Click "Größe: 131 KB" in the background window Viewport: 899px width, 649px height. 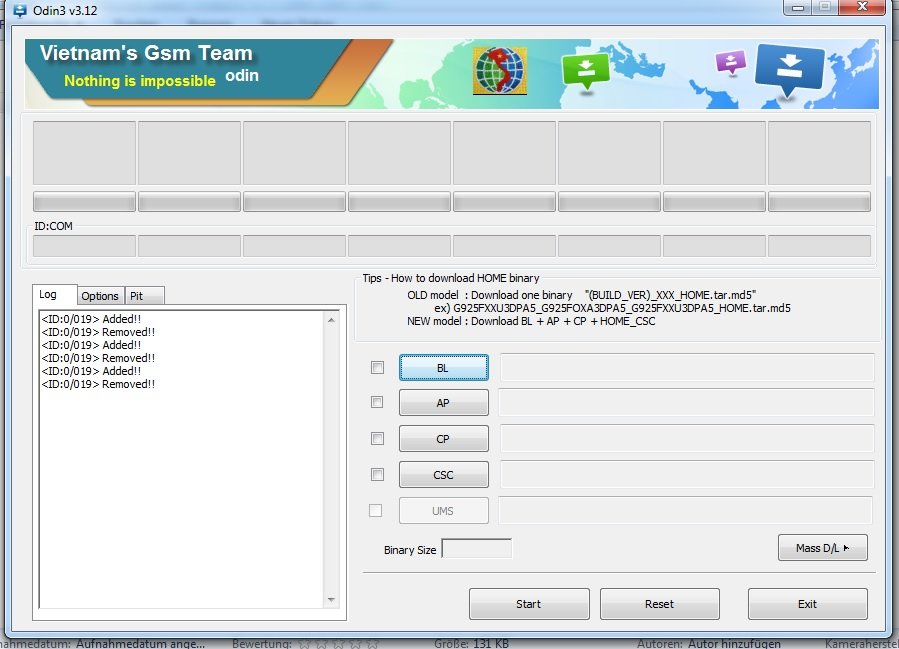point(471,644)
